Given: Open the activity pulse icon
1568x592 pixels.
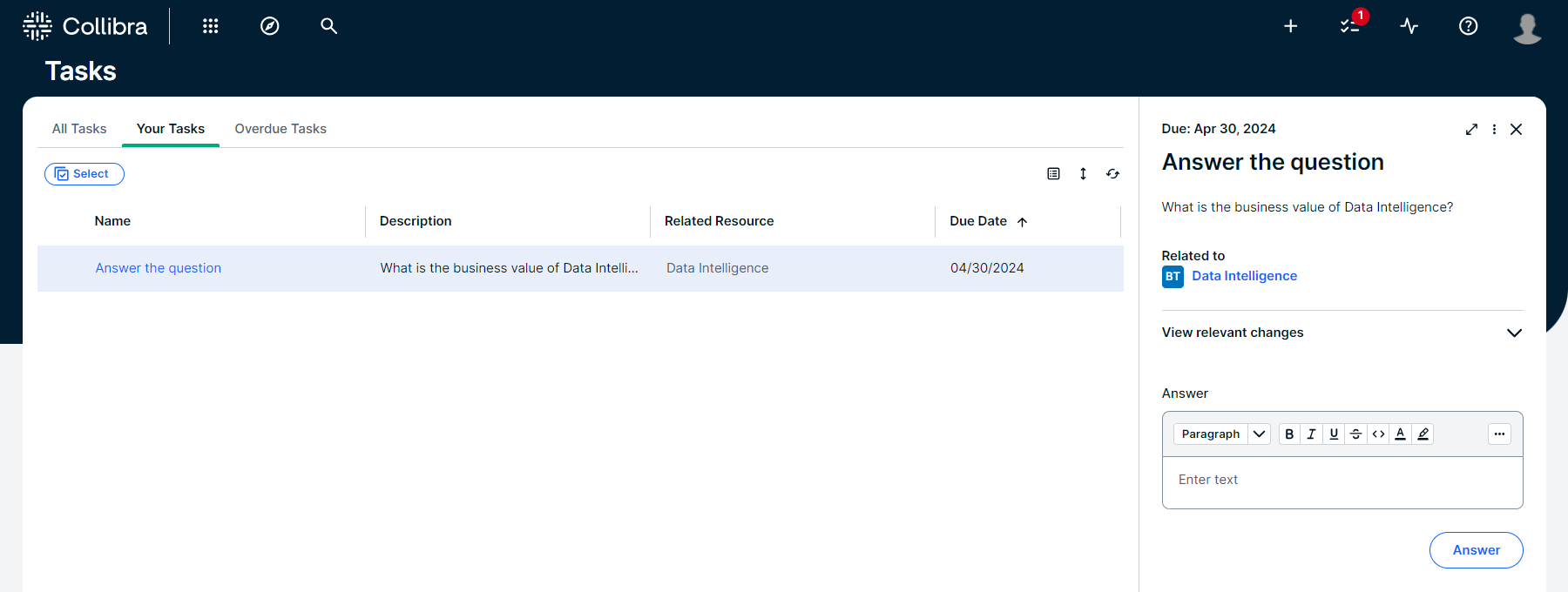Looking at the screenshot, I should pos(1409,26).
